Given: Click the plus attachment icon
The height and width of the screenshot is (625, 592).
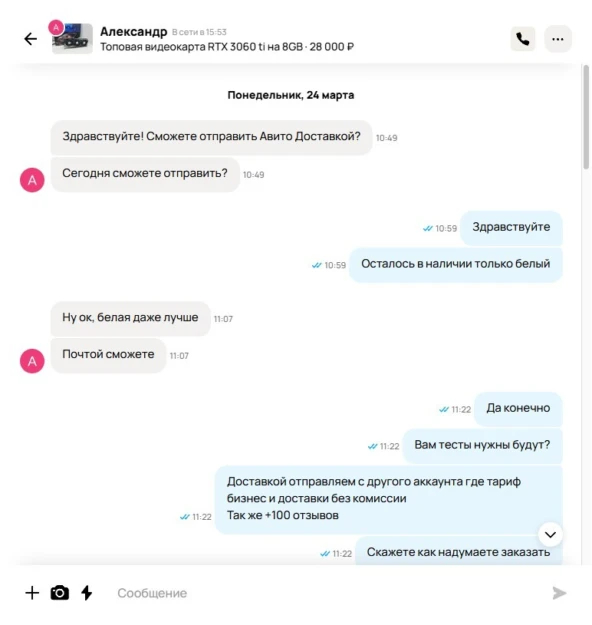Looking at the screenshot, I should pyautogui.click(x=32, y=593).
